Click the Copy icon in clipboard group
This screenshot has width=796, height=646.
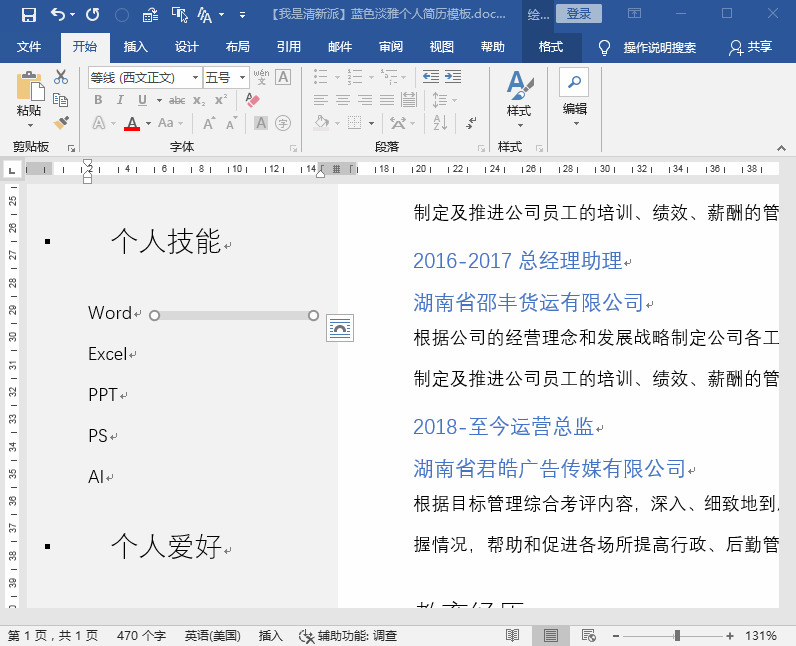tap(60, 100)
